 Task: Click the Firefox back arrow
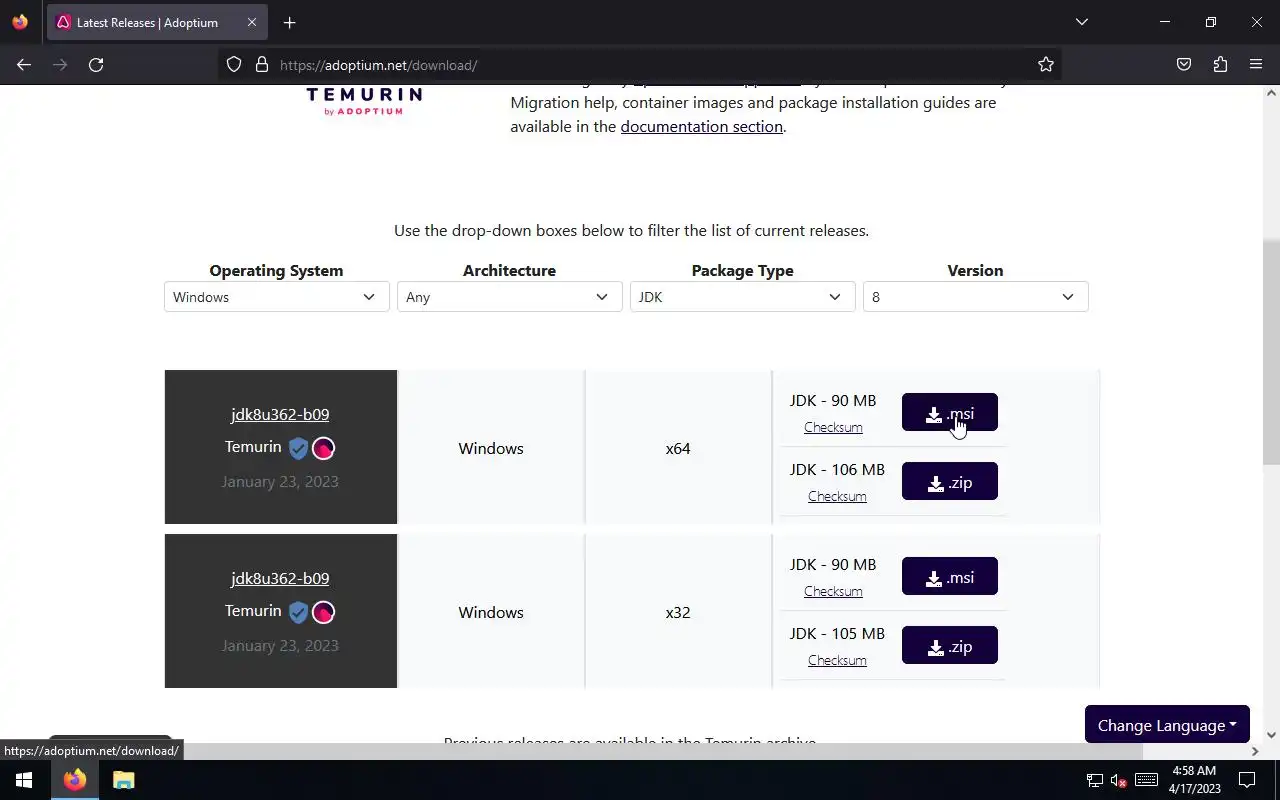pyautogui.click(x=24, y=64)
